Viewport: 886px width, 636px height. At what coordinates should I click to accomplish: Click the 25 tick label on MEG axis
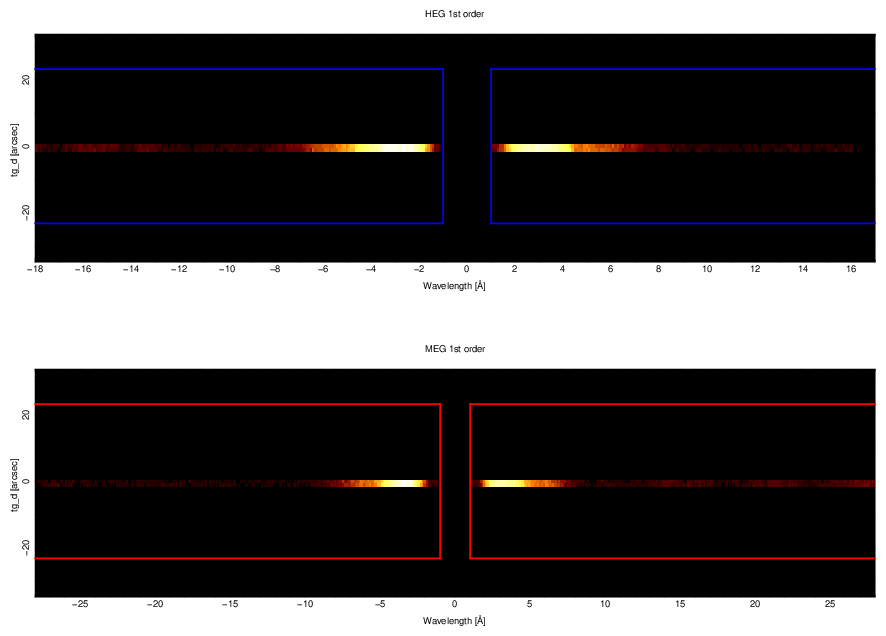click(x=830, y=604)
